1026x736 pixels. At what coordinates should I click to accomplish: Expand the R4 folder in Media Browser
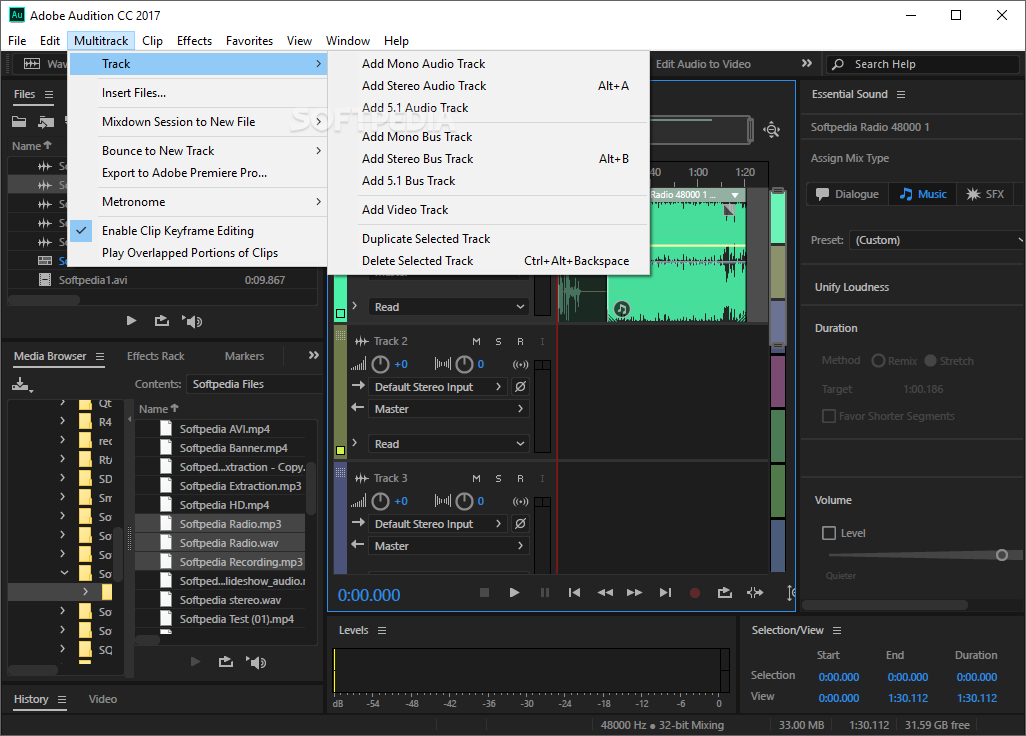pos(63,421)
